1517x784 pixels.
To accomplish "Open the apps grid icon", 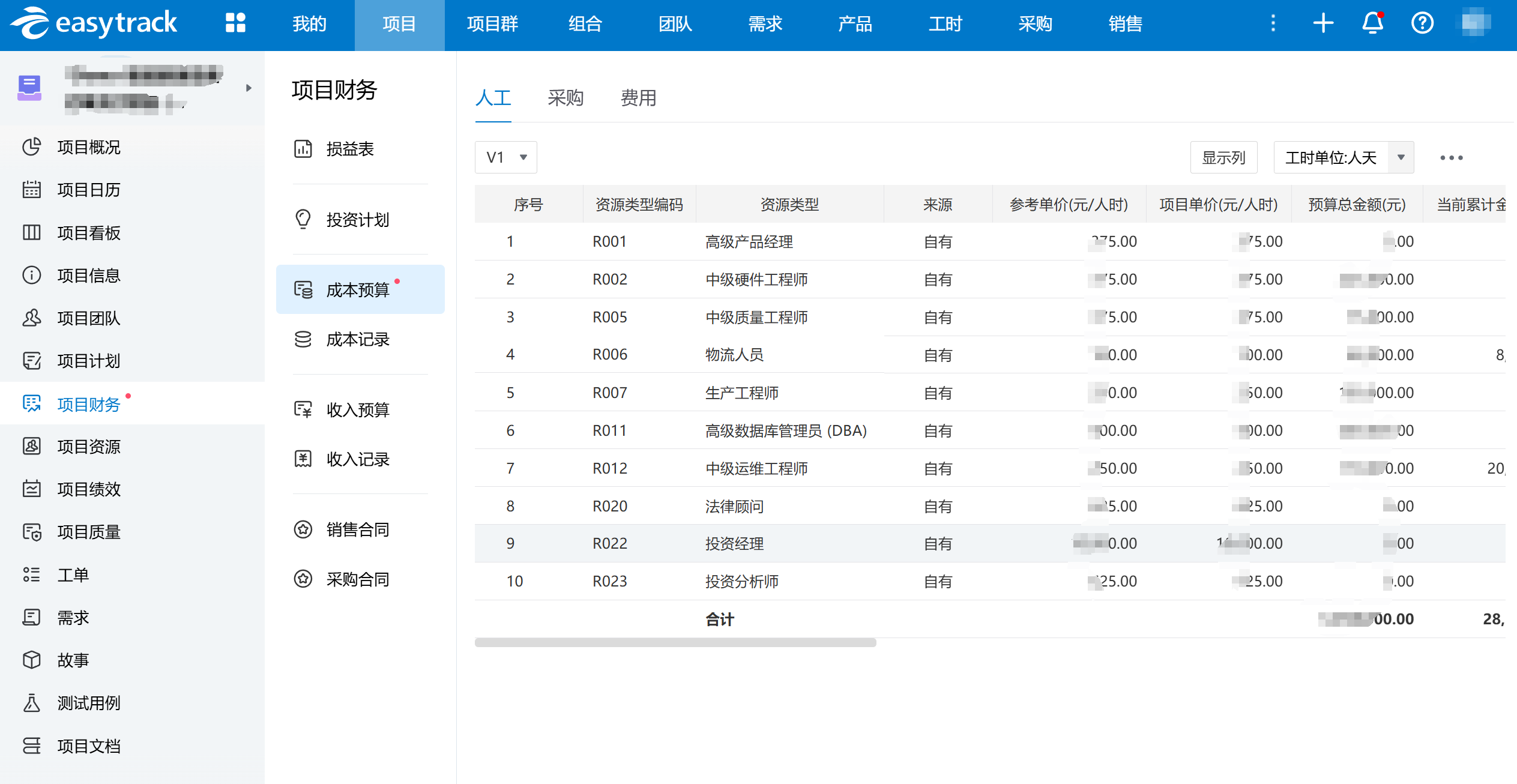I will (235, 23).
